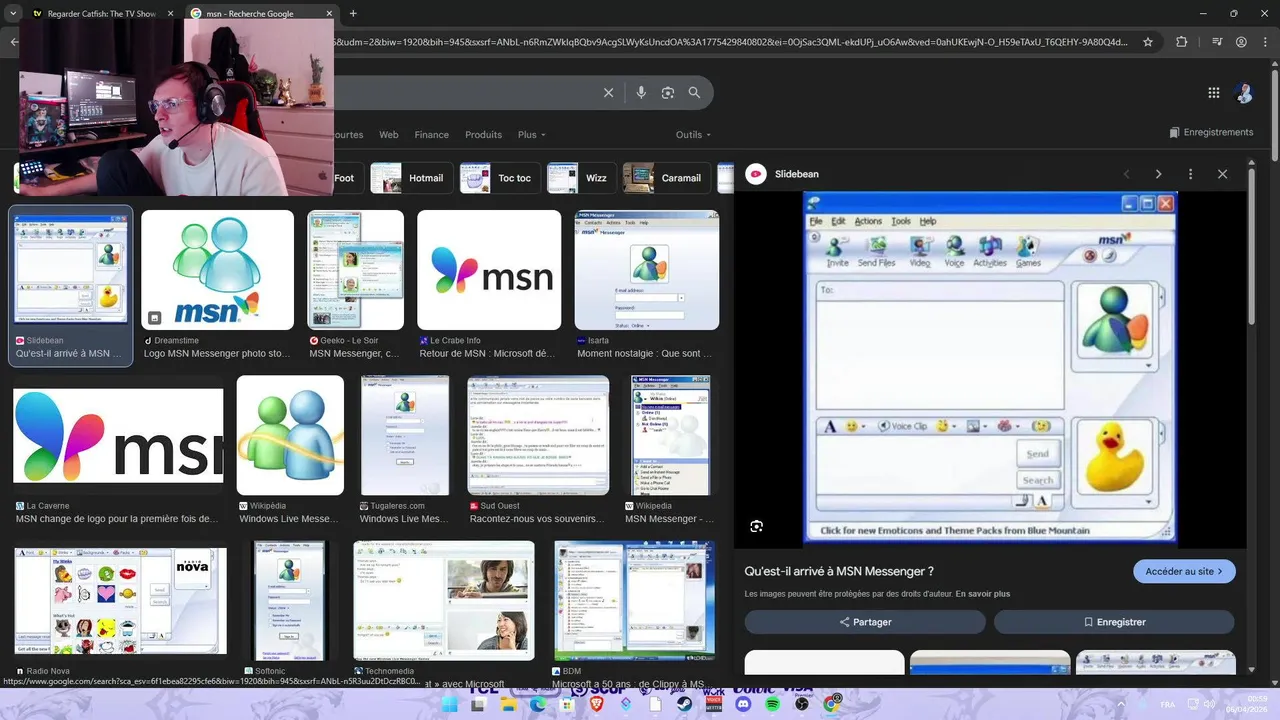
Task: Open the Chrome three-dot menu
Action: [x=1265, y=42]
